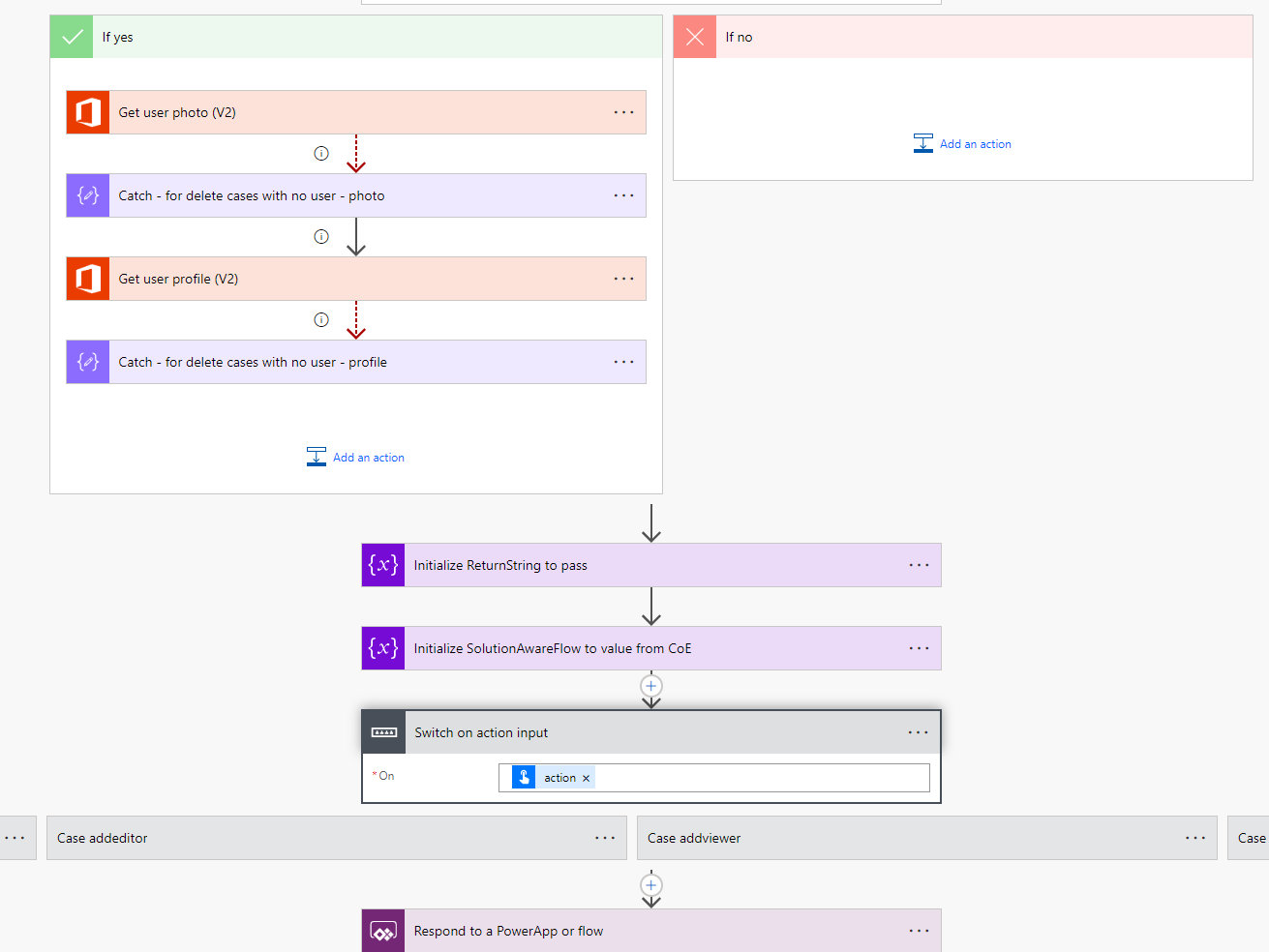Image resolution: width=1269 pixels, height=952 pixels.
Task: Remove the action token from the On field
Action: pyautogui.click(x=587, y=777)
